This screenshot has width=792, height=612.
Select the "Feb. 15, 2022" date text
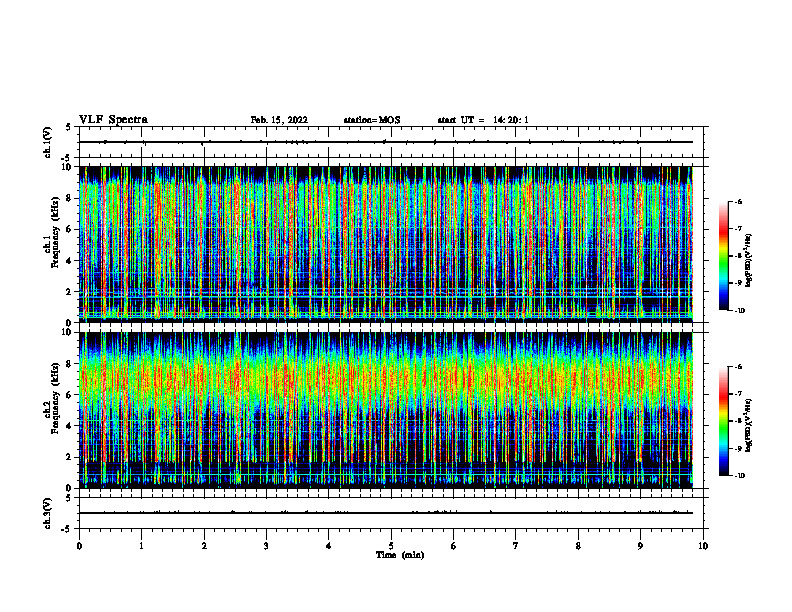tap(279, 120)
